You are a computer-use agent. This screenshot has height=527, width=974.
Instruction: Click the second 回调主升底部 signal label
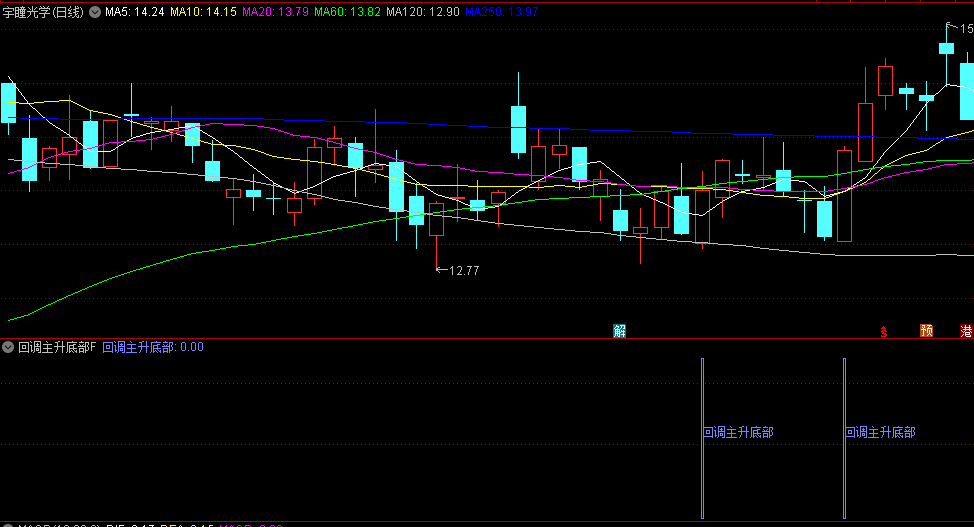pos(880,433)
